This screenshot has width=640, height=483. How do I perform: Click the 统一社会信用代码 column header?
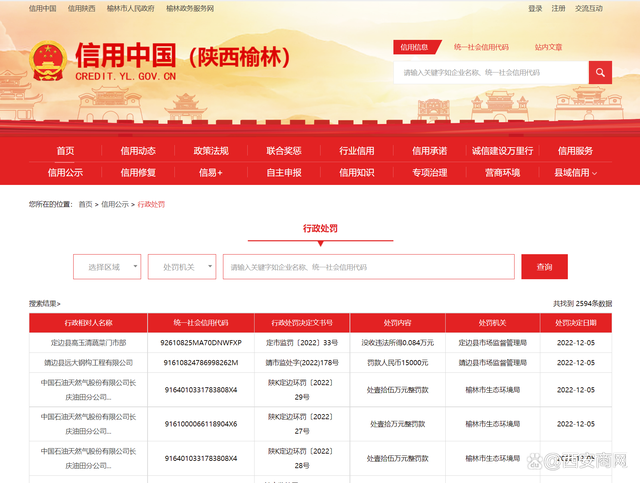coord(201,323)
